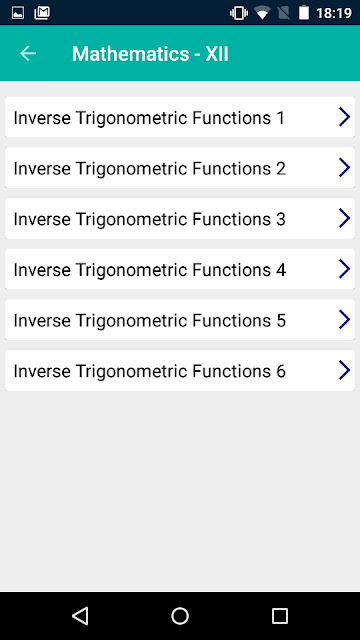
Task: Tap the Android back navigation triangle
Action: [x=80, y=616]
